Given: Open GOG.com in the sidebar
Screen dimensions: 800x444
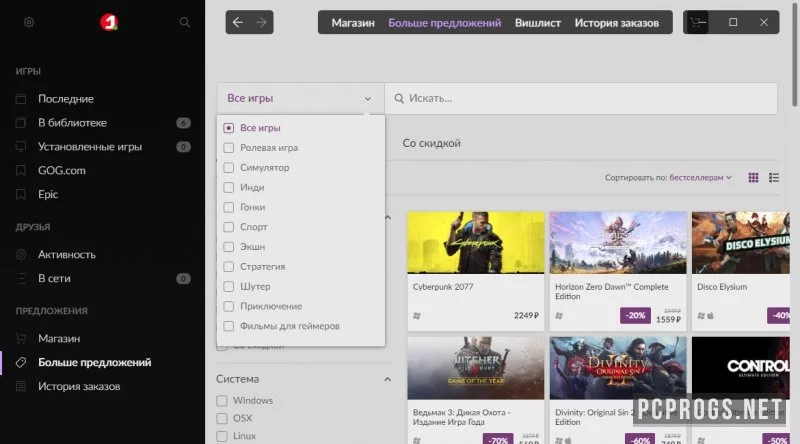Looking at the screenshot, I should click(x=62, y=170).
